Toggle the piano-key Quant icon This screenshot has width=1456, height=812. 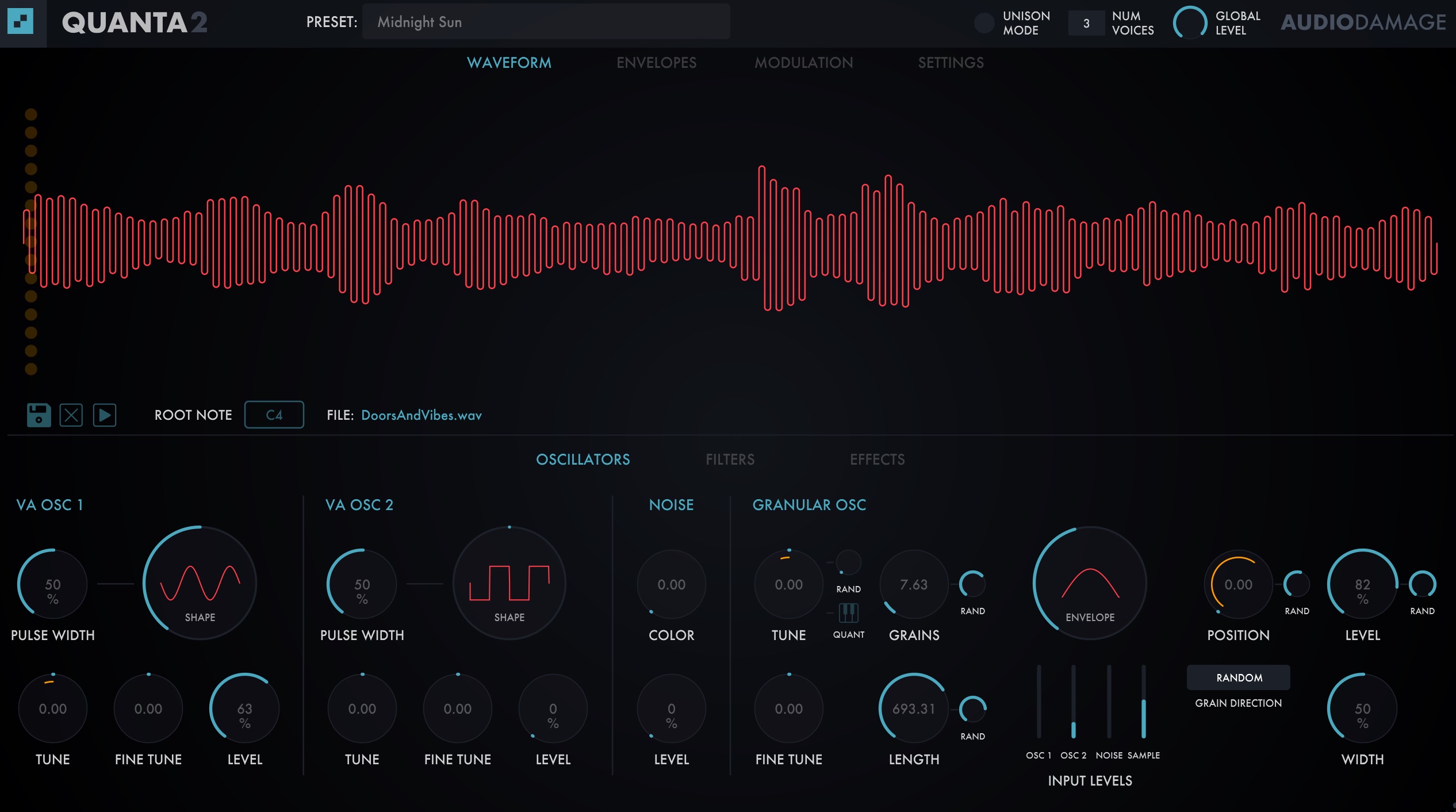tap(848, 613)
